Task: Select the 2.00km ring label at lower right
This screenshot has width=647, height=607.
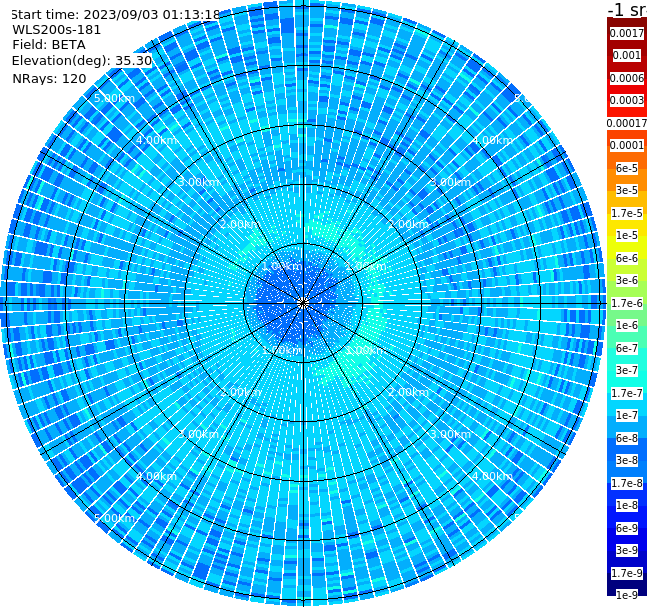Action: point(409,392)
